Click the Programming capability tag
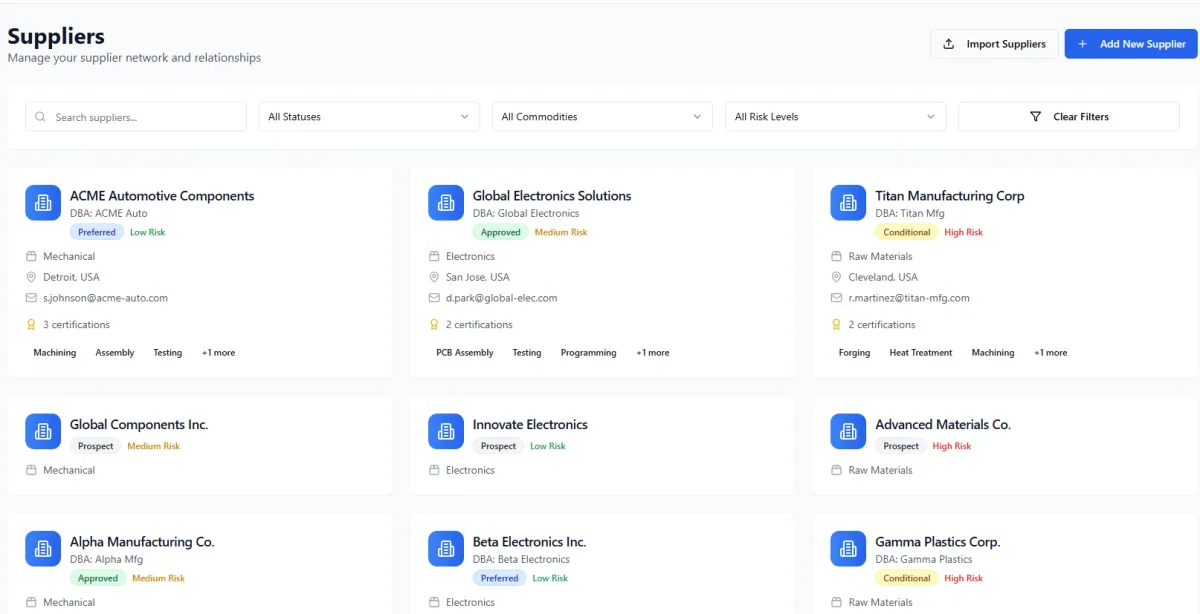 588,353
